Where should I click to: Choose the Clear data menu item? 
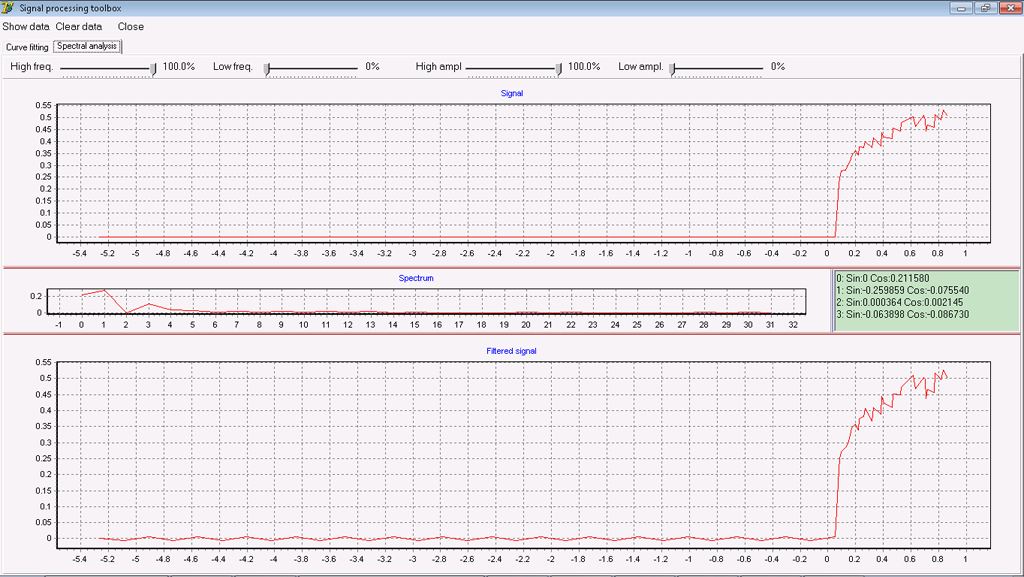78,27
